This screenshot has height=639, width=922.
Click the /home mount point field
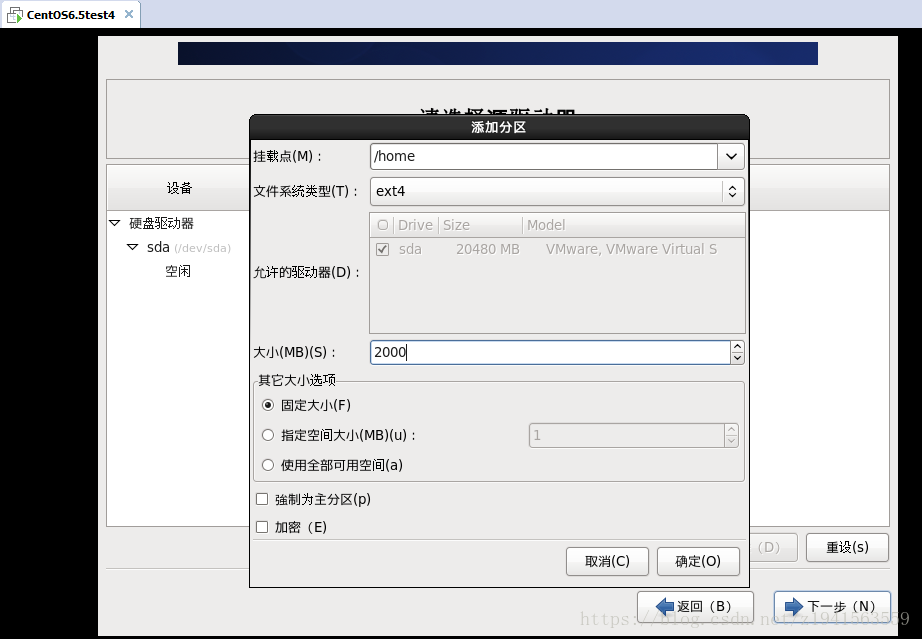[x=544, y=156]
